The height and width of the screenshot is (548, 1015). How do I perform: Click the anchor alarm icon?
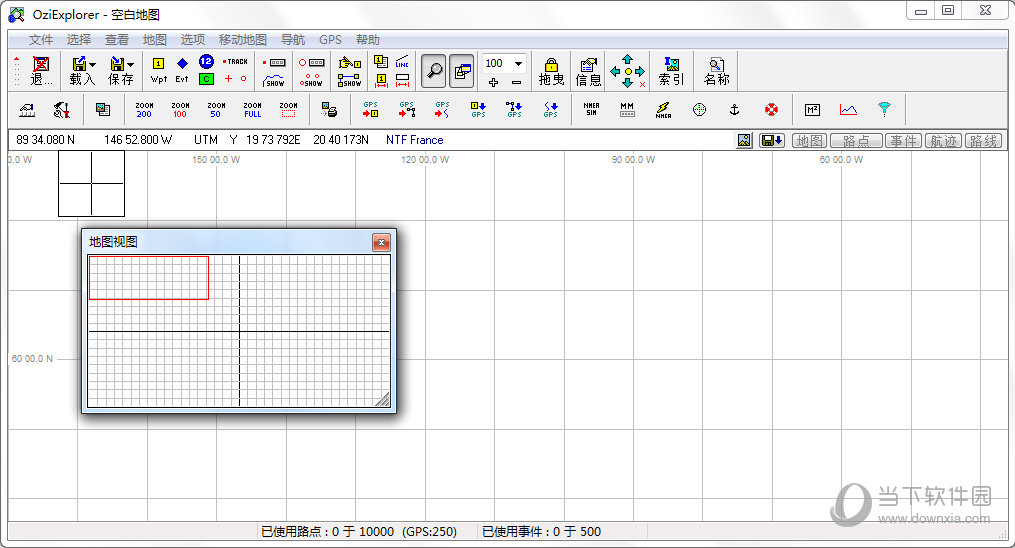(733, 110)
